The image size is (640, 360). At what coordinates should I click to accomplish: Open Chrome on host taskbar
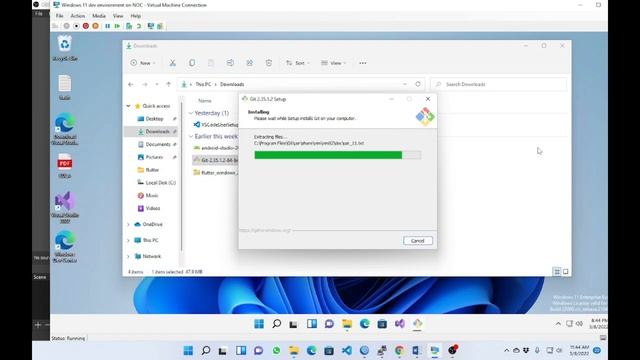(399, 350)
